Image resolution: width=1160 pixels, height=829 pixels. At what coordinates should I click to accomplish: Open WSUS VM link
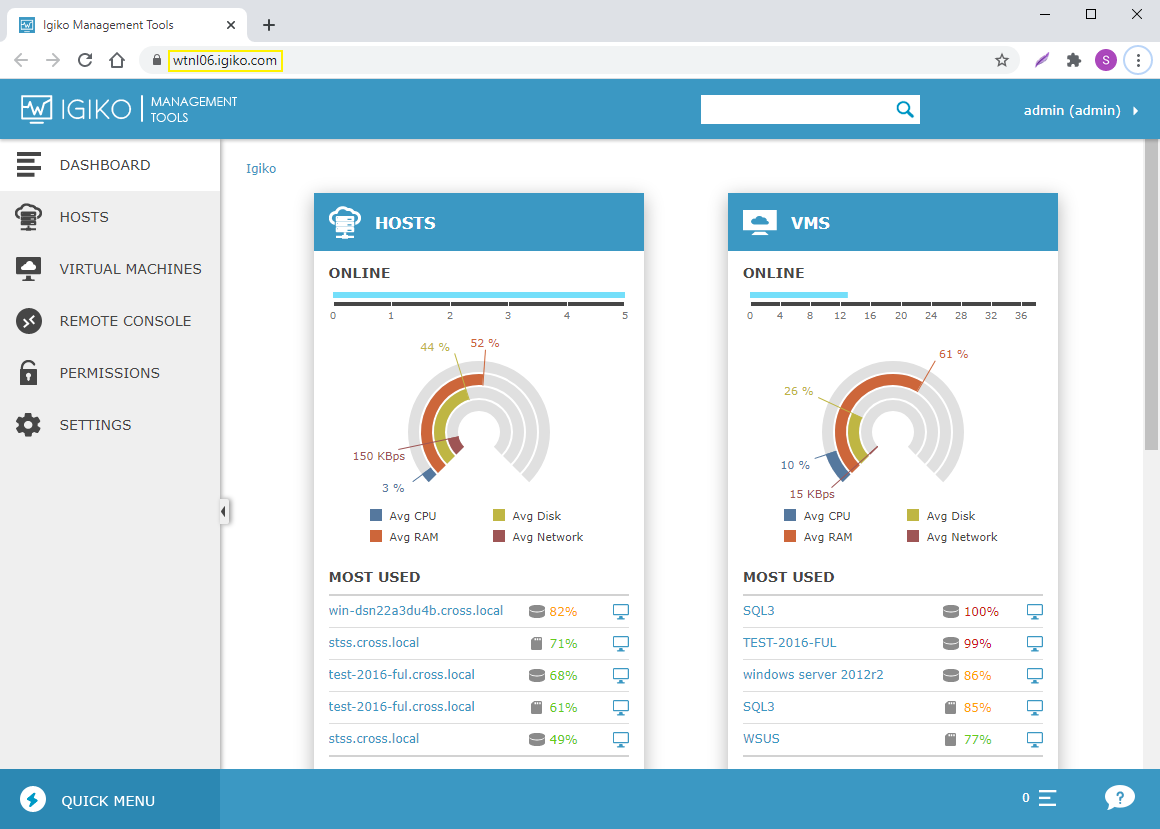(761, 739)
